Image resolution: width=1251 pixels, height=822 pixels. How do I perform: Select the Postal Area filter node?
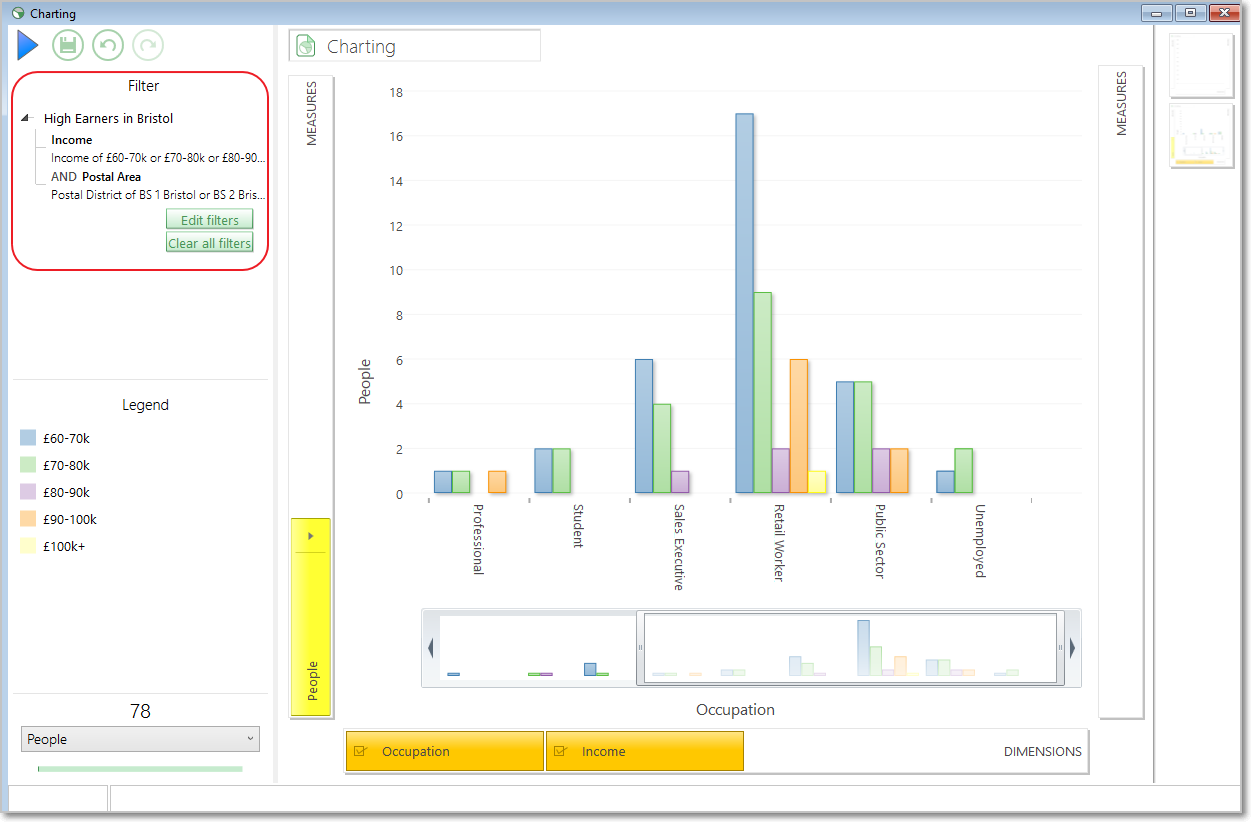(111, 177)
